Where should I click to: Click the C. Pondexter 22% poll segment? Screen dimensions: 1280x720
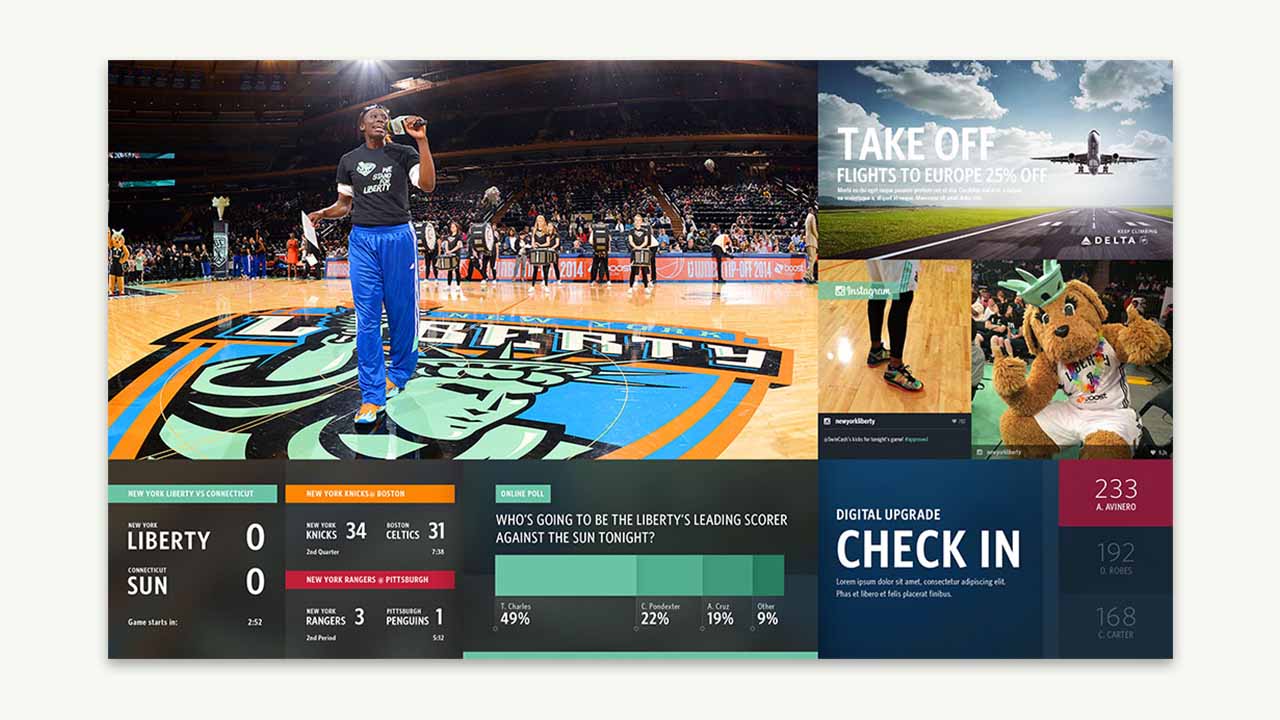click(669, 576)
